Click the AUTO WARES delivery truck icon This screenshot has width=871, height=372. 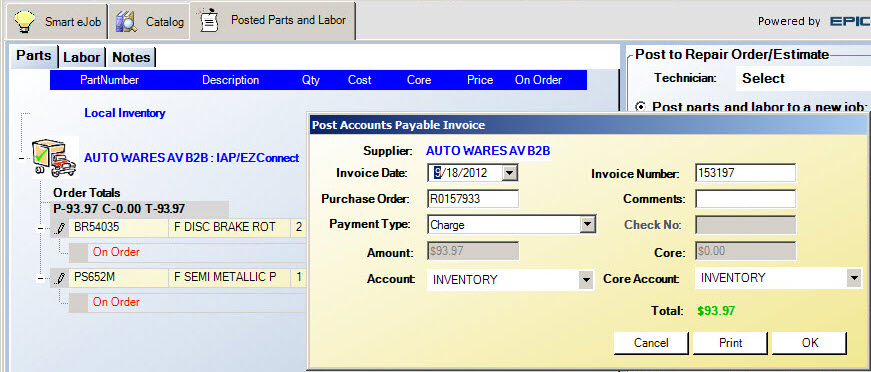pos(54,159)
